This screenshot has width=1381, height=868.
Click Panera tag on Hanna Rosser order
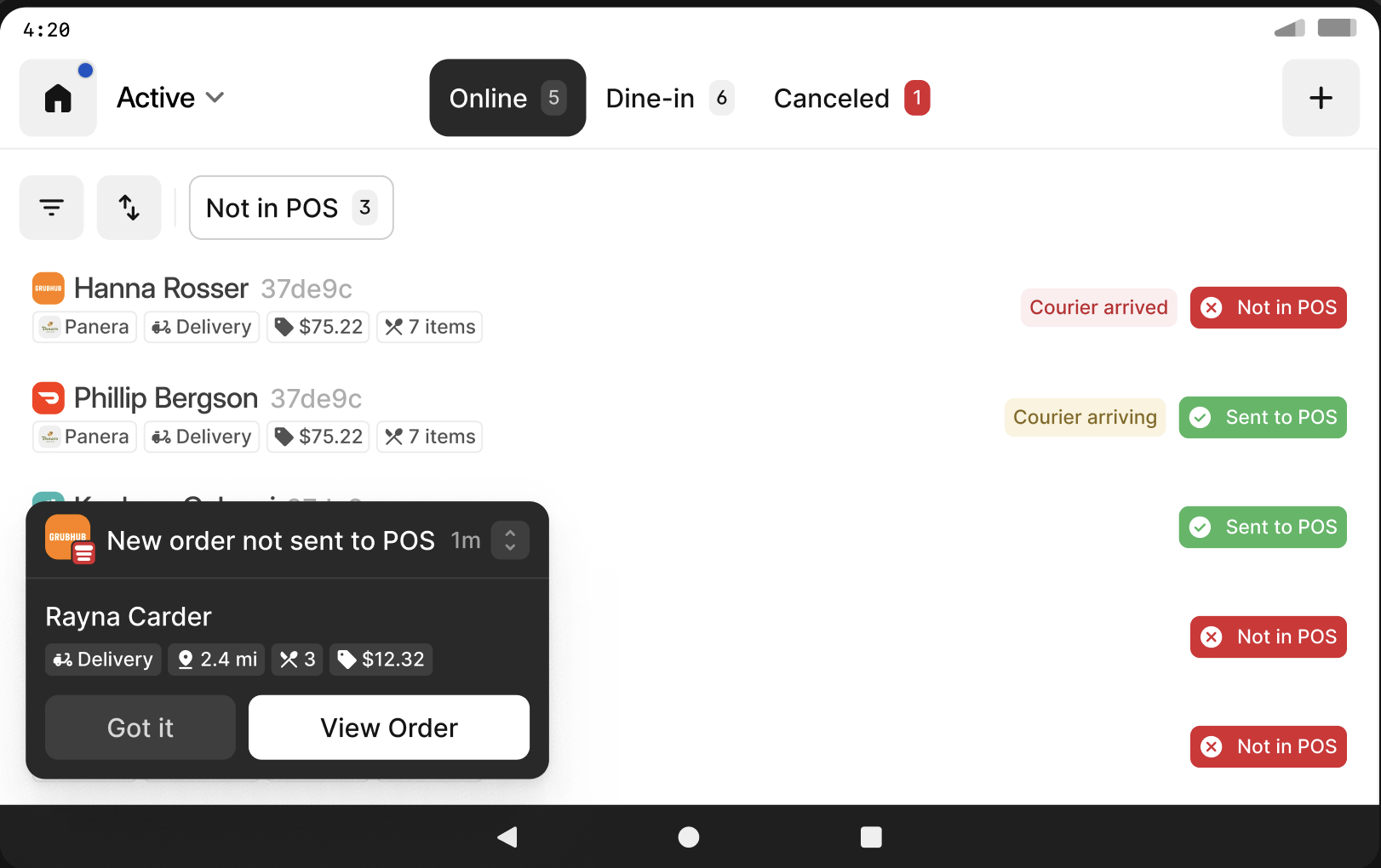[84, 327]
